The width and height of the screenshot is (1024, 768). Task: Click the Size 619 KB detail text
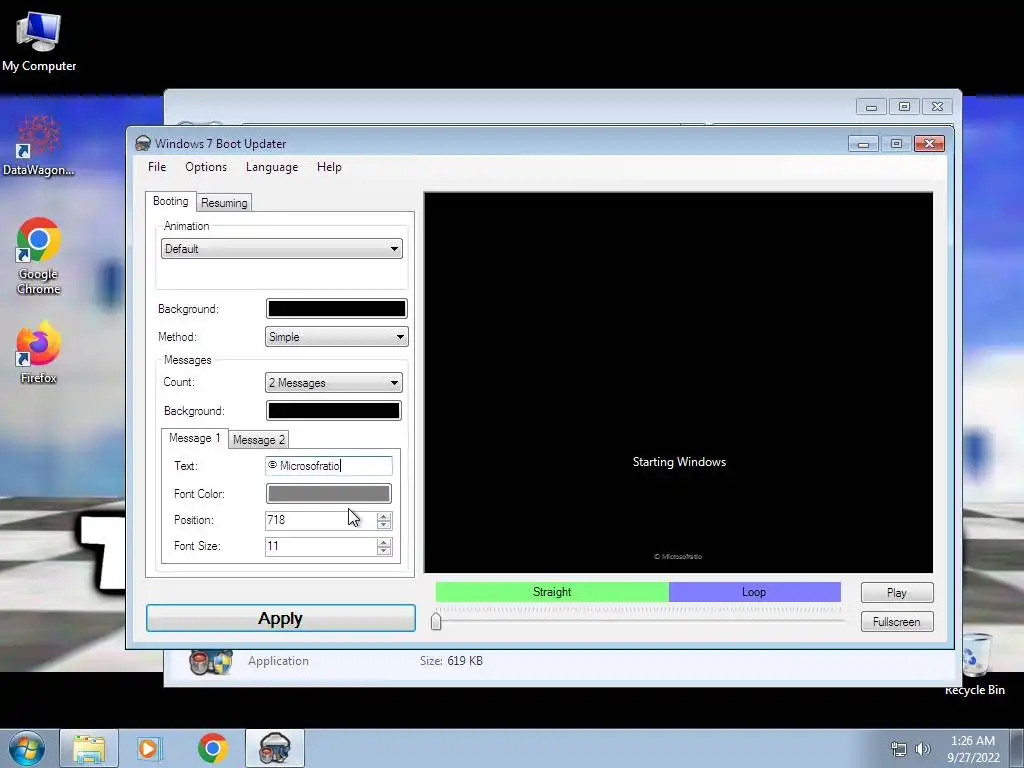pos(451,661)
